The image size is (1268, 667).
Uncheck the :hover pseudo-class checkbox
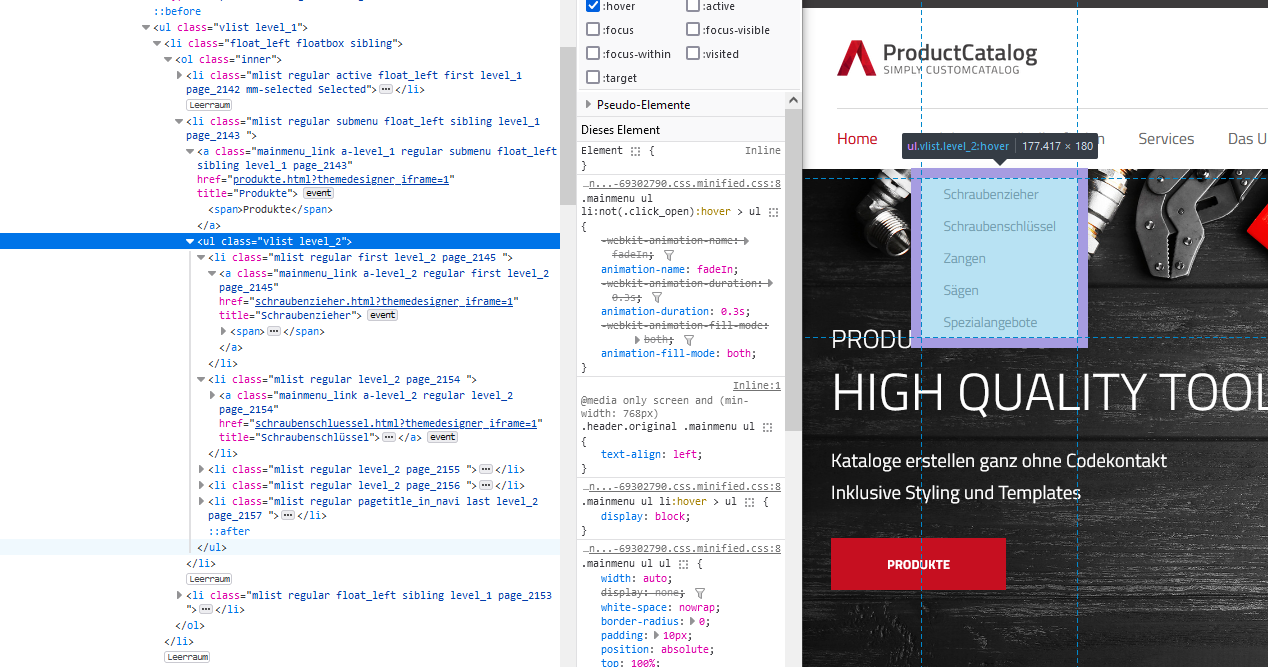593,6
